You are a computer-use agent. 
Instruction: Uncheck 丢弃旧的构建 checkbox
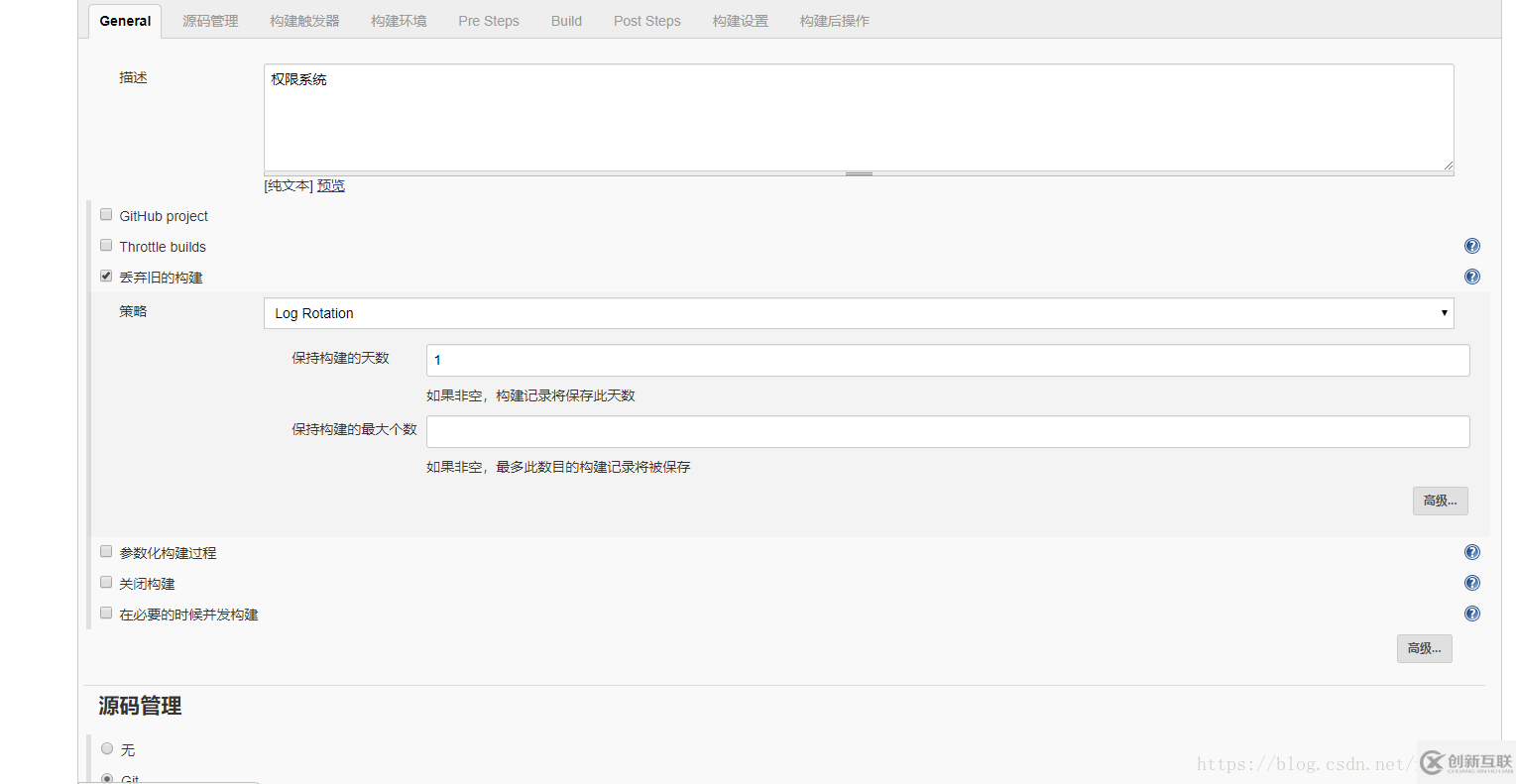[x=105, y=276]
